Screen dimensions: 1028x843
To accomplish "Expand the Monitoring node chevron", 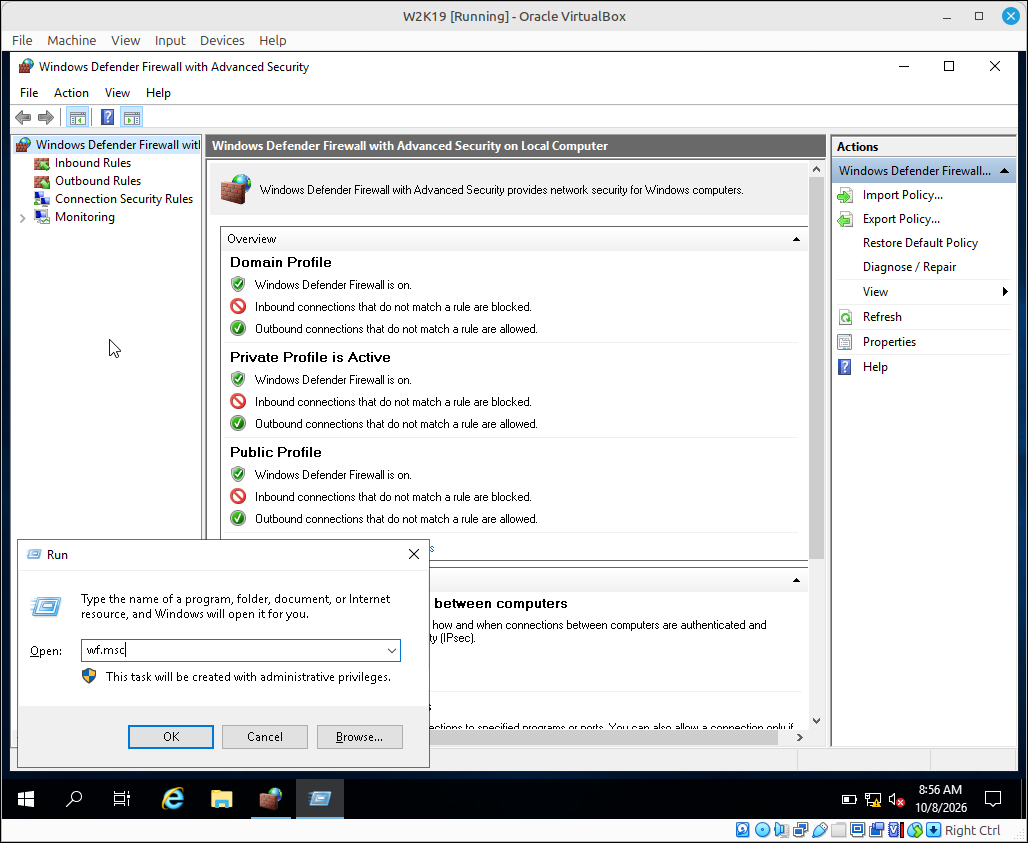I will 22,218.
